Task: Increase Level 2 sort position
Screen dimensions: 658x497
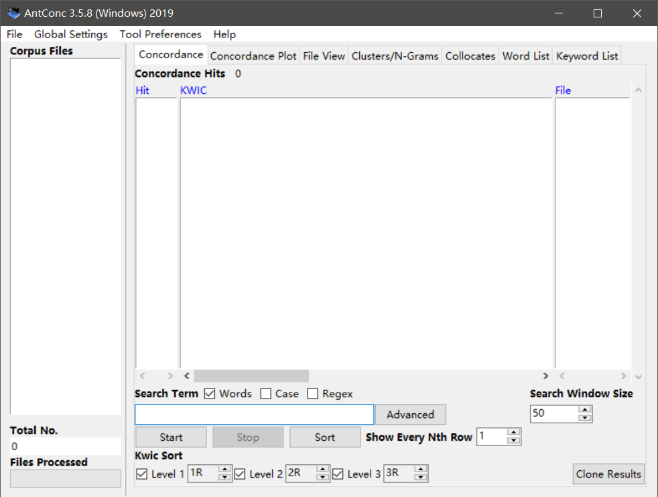Action: (322, 469)
